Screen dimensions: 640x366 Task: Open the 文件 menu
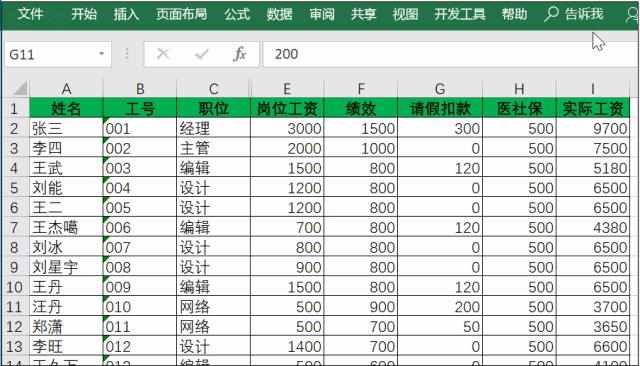click(30, 14)
